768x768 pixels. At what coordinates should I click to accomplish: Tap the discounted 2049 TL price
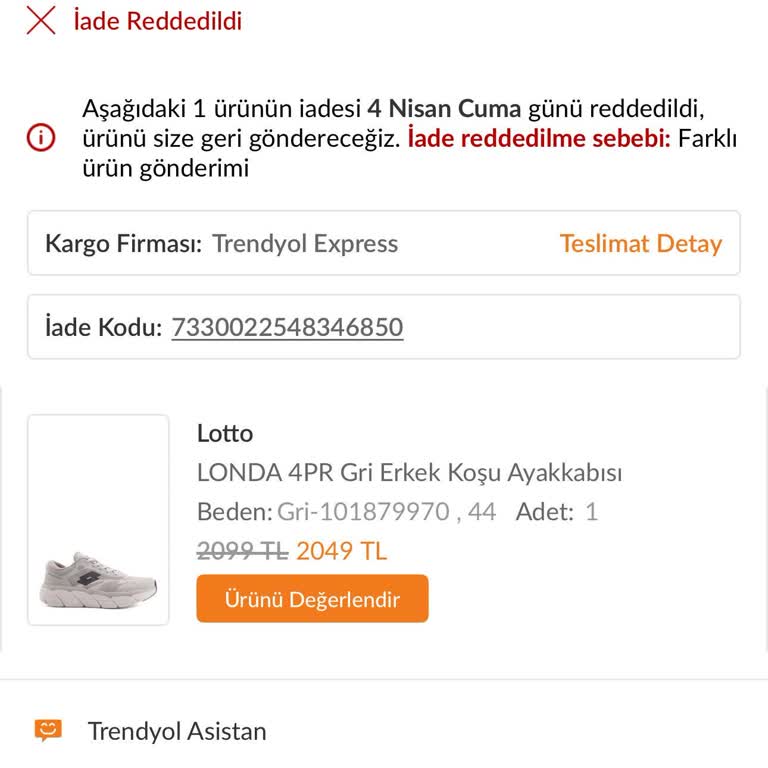(341, 551)
